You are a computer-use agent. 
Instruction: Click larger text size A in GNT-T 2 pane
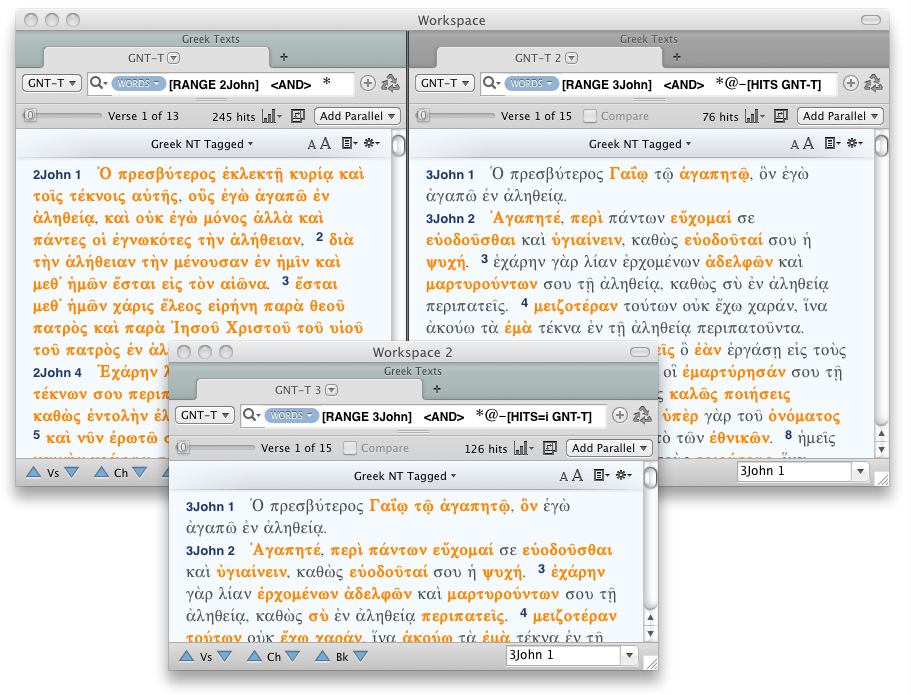pos(809,144)
